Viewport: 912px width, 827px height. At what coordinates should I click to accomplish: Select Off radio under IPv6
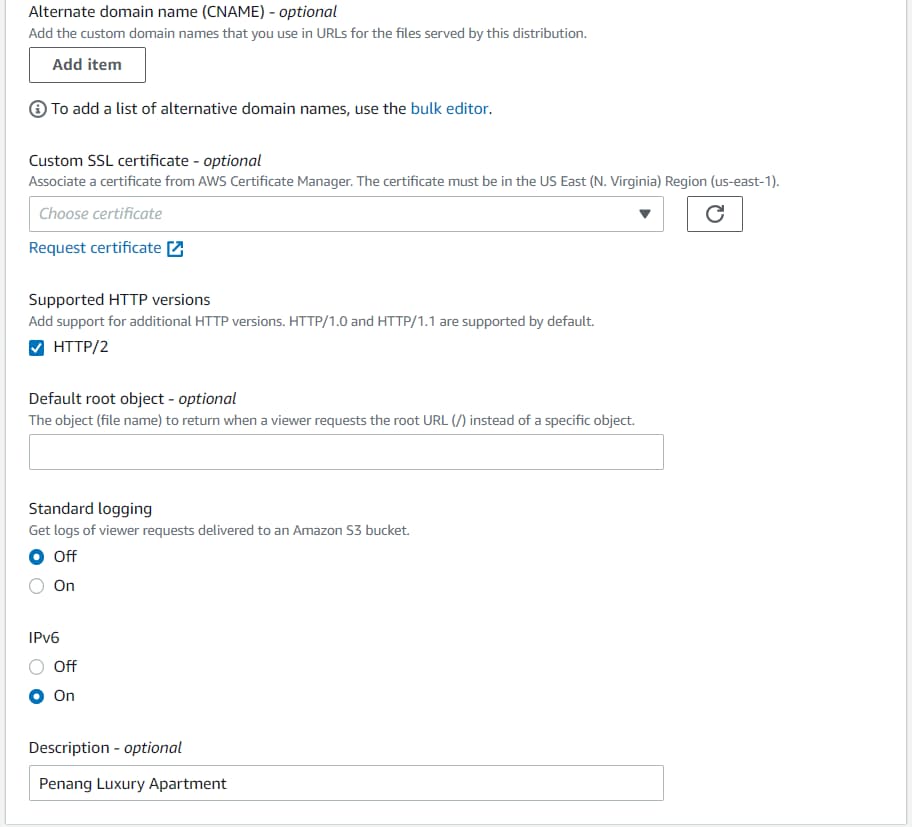coord(36,666)
